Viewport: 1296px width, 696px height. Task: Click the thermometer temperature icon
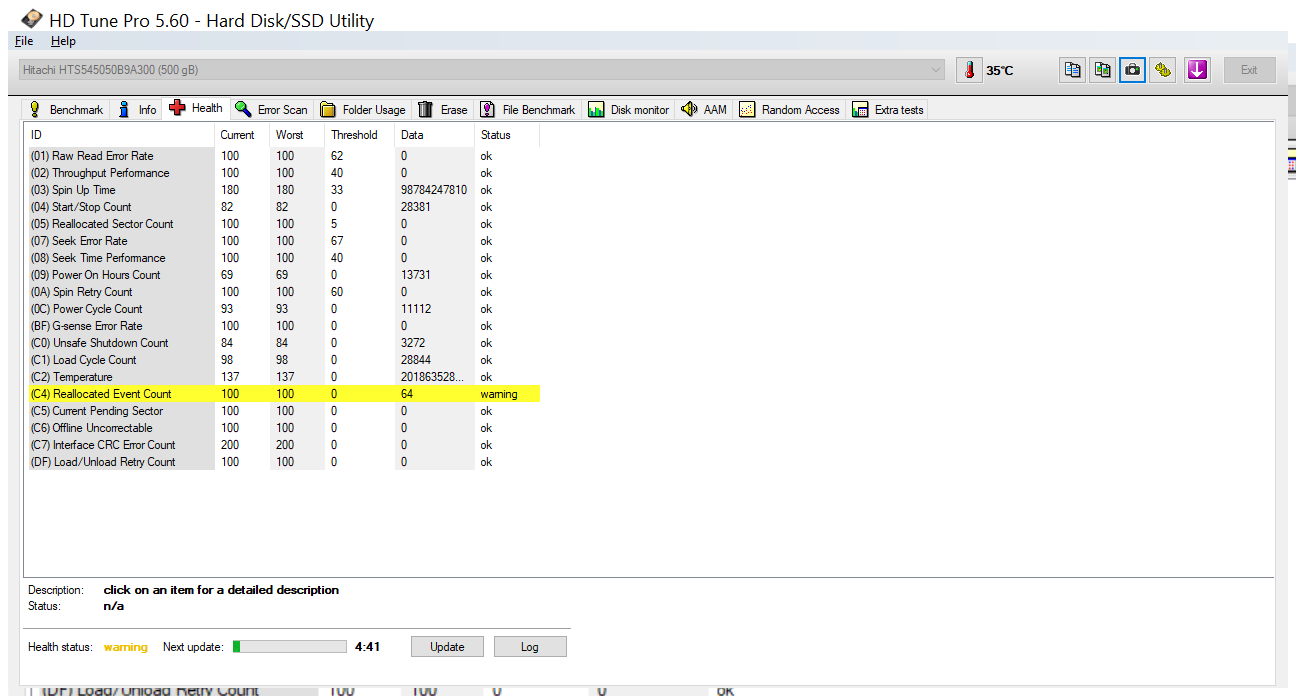click(969, 70)
